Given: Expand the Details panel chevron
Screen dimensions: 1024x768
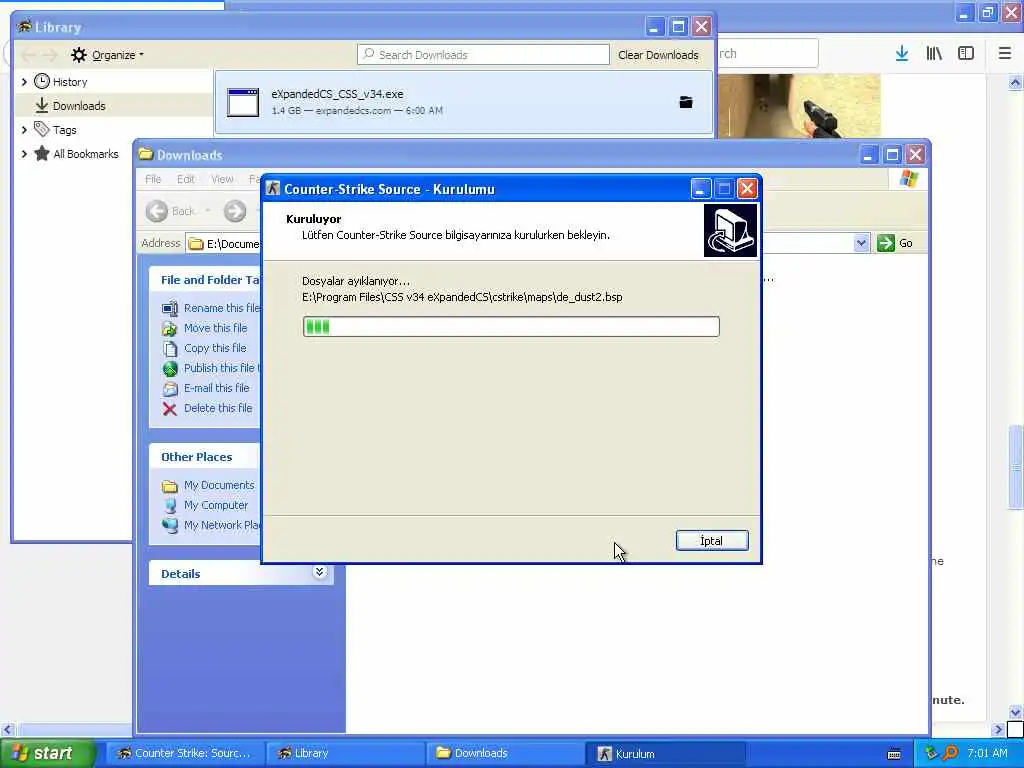Looking at the screenshot, I should [x=319, y=573].
